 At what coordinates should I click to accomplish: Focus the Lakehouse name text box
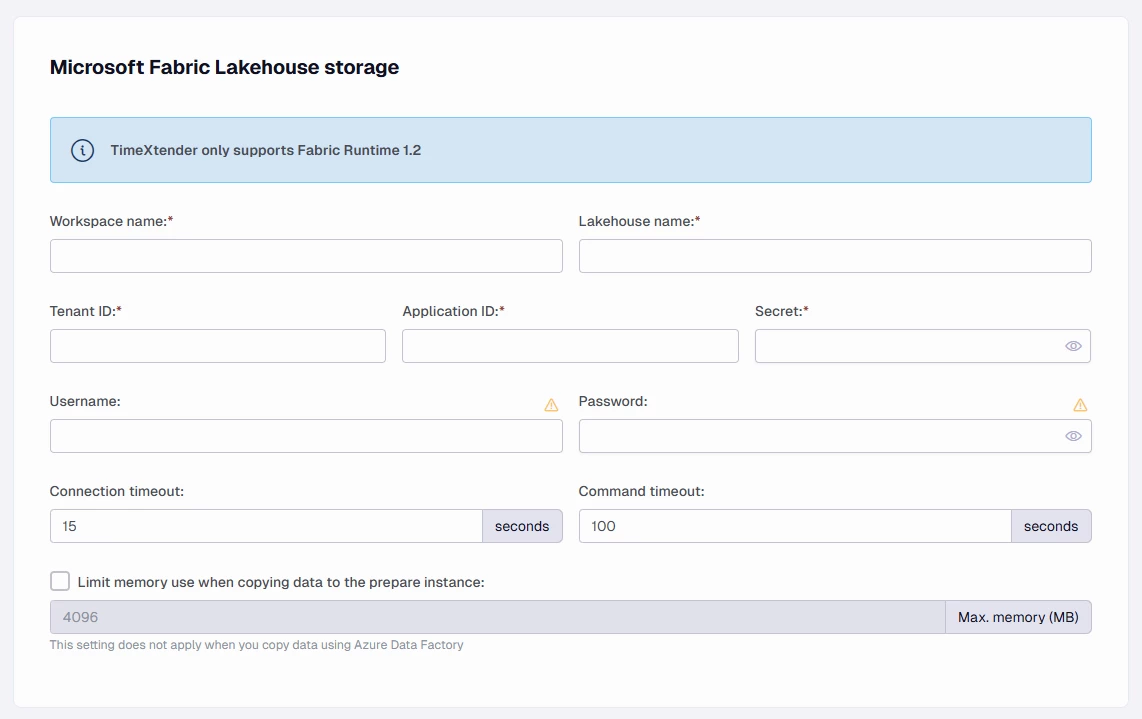click(x=835, y=256)
